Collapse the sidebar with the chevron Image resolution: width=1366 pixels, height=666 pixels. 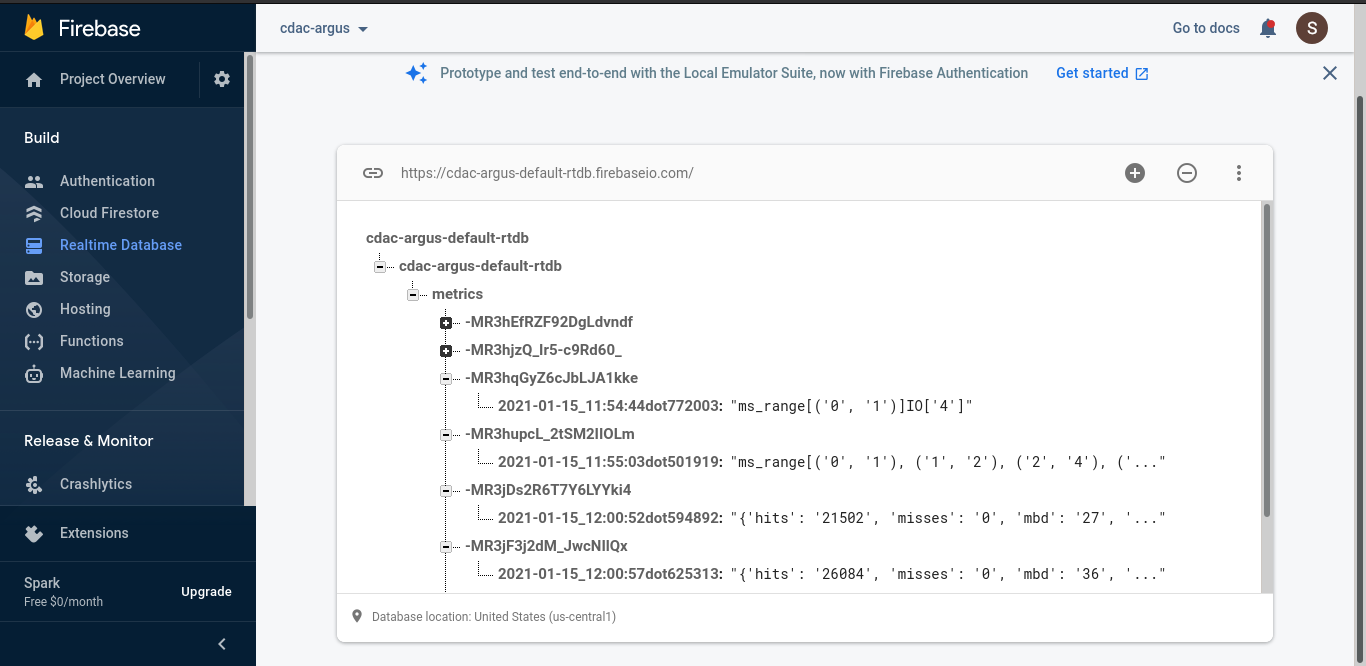click(x=222, y=644)
